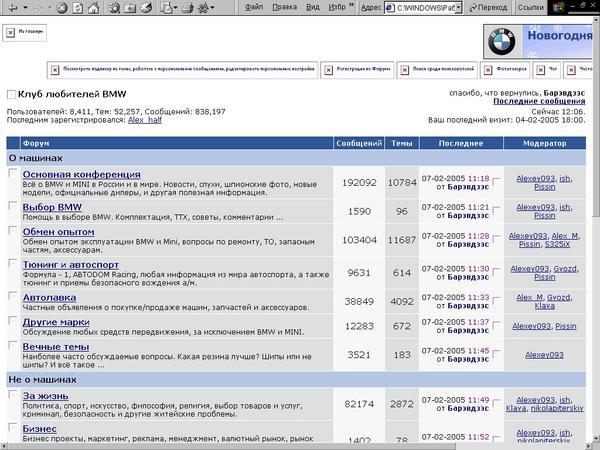The height and width of the screenshot is (450, 600).
Task: Click status icon left of Автолавка
Action: (13, 296)
